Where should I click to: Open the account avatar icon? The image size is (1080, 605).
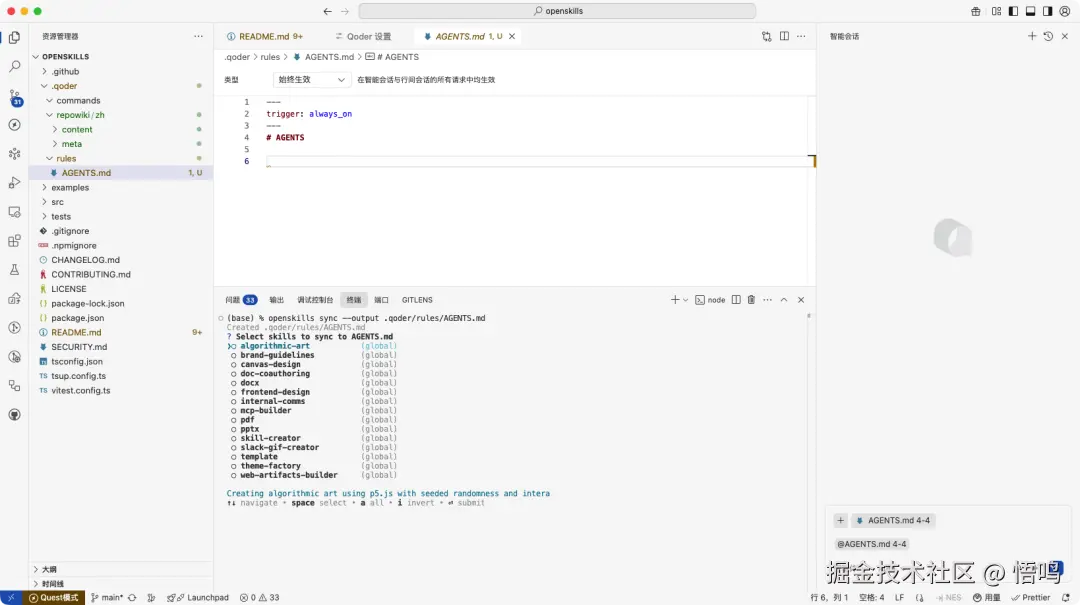pyautogui.click(x=1064, y=11)
